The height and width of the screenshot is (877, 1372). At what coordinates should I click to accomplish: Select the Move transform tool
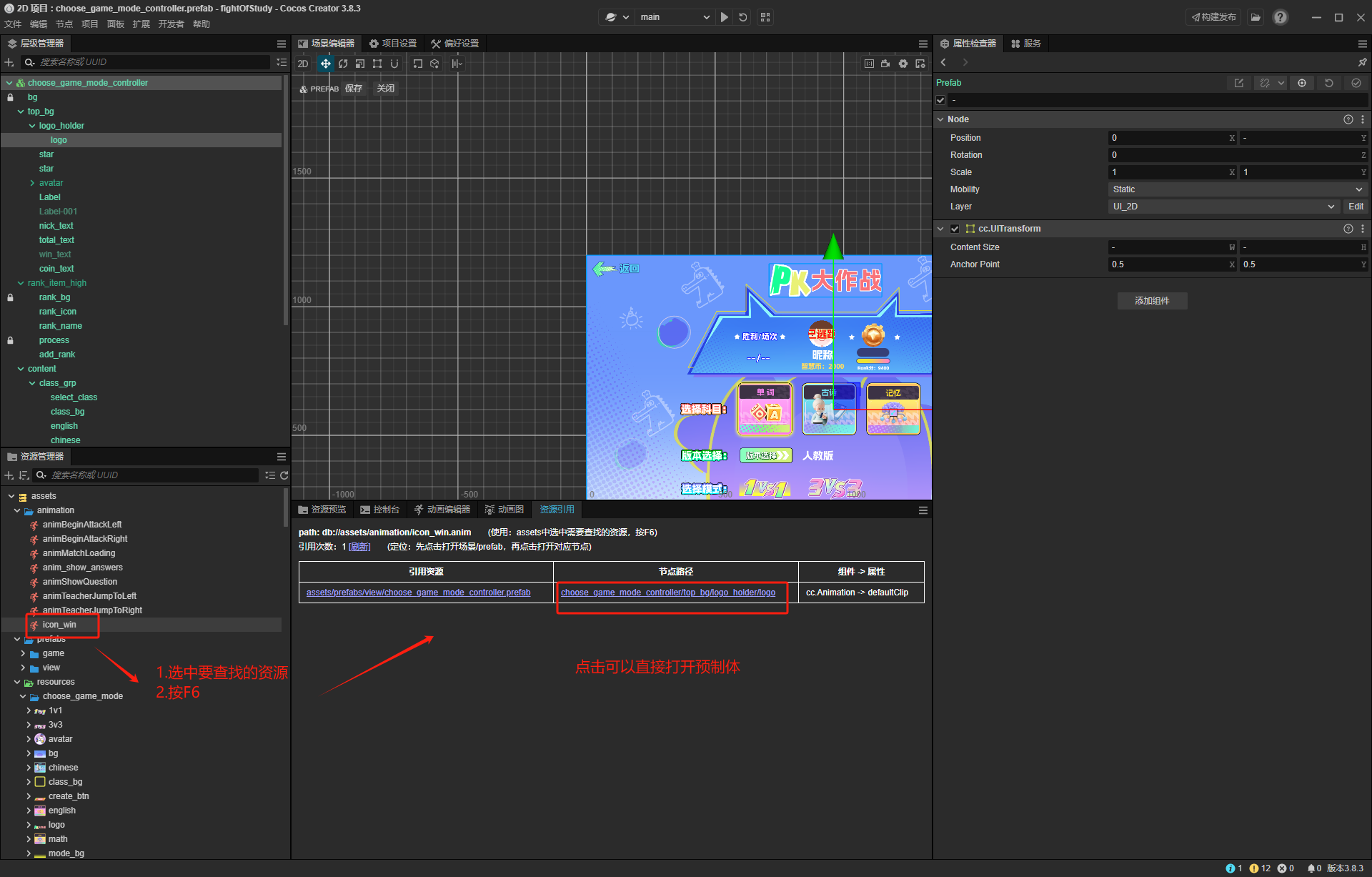[x=325, y=64]
